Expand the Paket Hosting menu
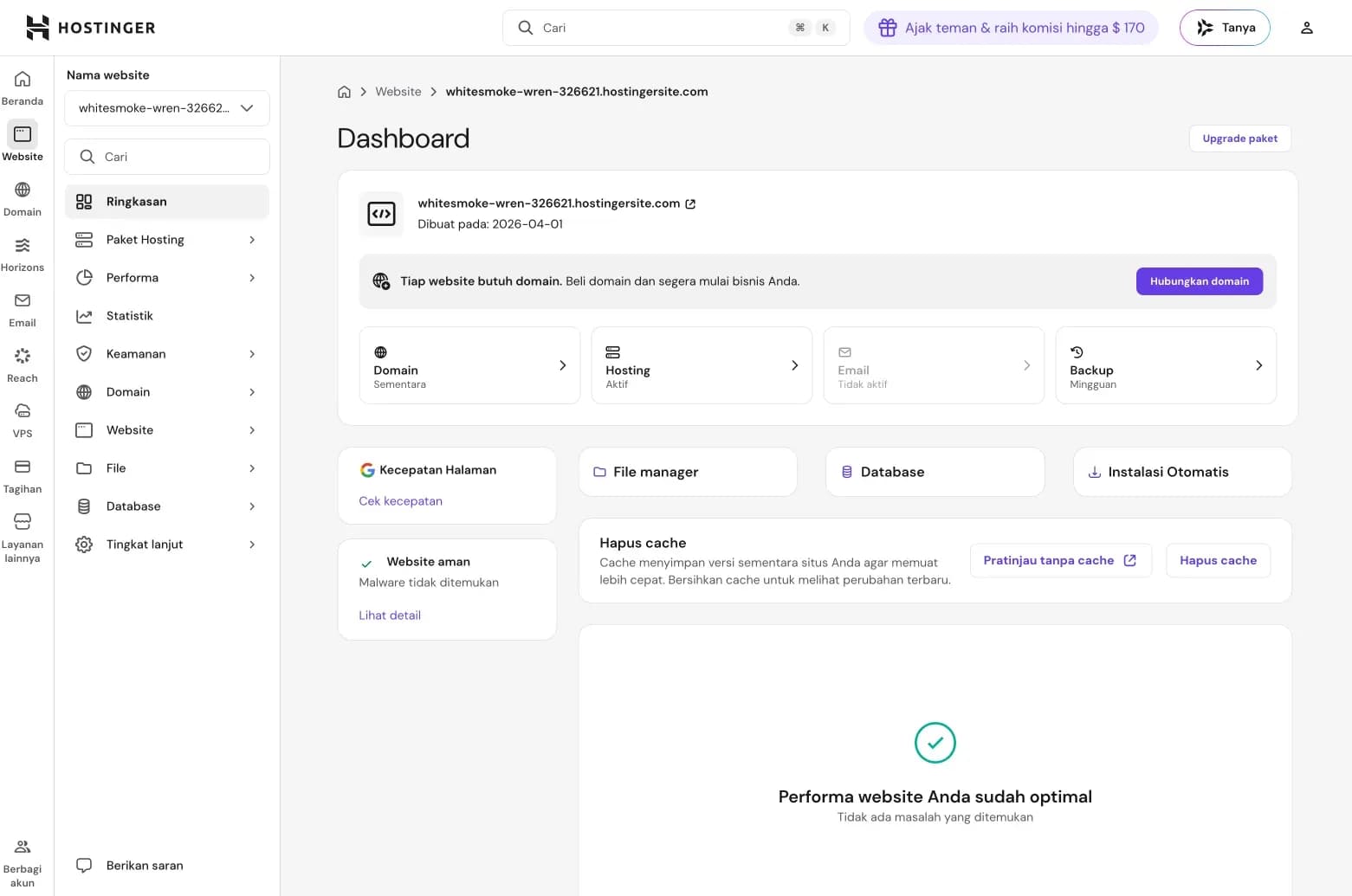1352x896 pixels. [x=166, y=240]
